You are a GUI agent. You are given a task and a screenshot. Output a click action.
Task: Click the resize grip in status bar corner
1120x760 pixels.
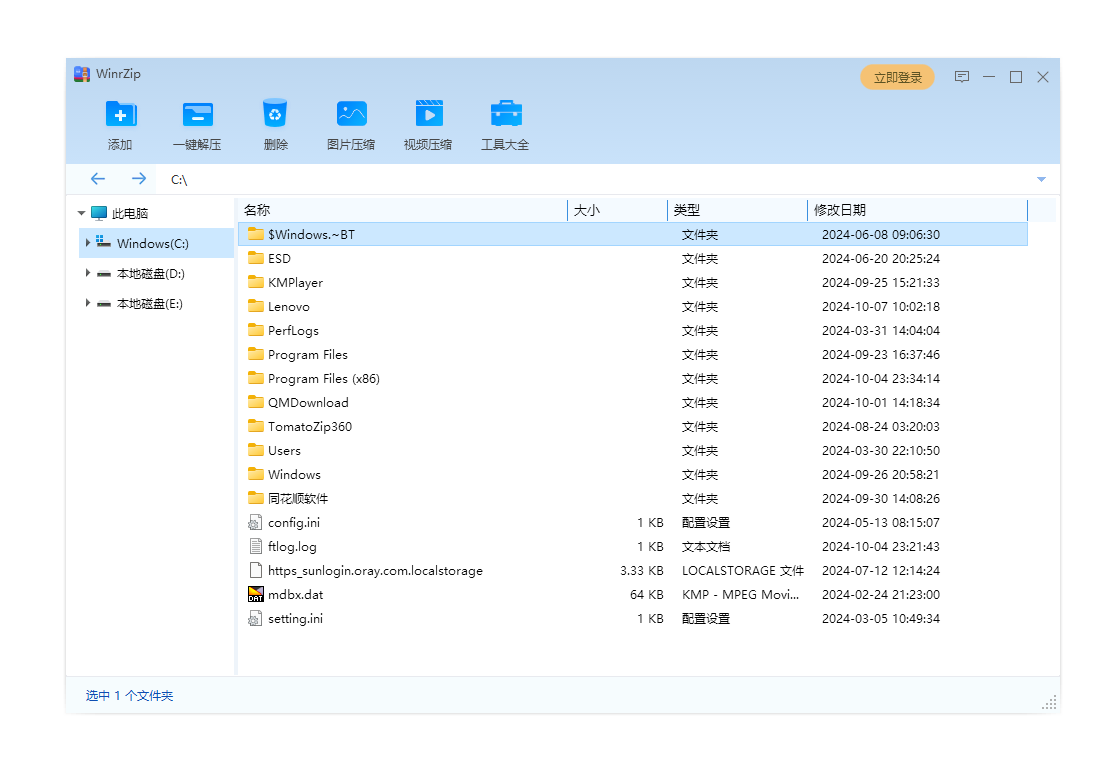click(x=1049, y=702)
